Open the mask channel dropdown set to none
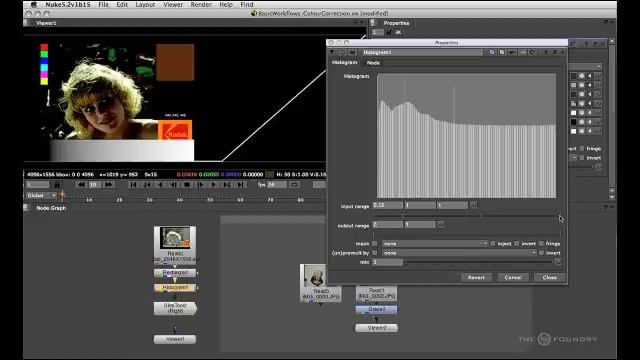The height and width of the screenshot is (360, 640). pyautogui.click(x=435, y=244)
